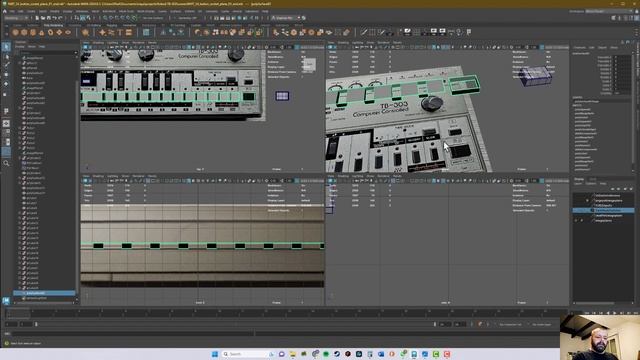The image size is (640, 360).
Task: Toggle Snap to Points on the status line
Action: pos(116,18)
